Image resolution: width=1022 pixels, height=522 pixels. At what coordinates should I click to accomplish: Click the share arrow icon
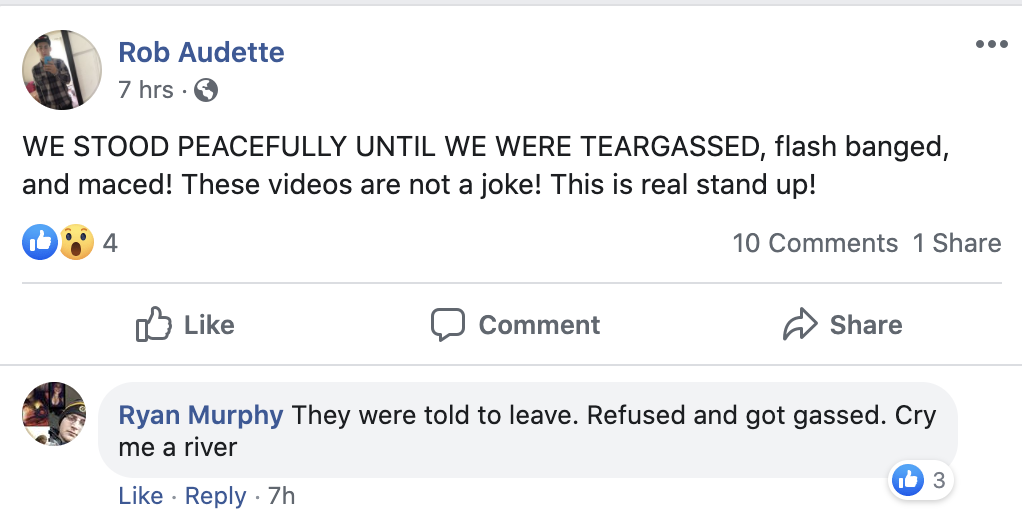pyautogui.click(x=800, y=325)
